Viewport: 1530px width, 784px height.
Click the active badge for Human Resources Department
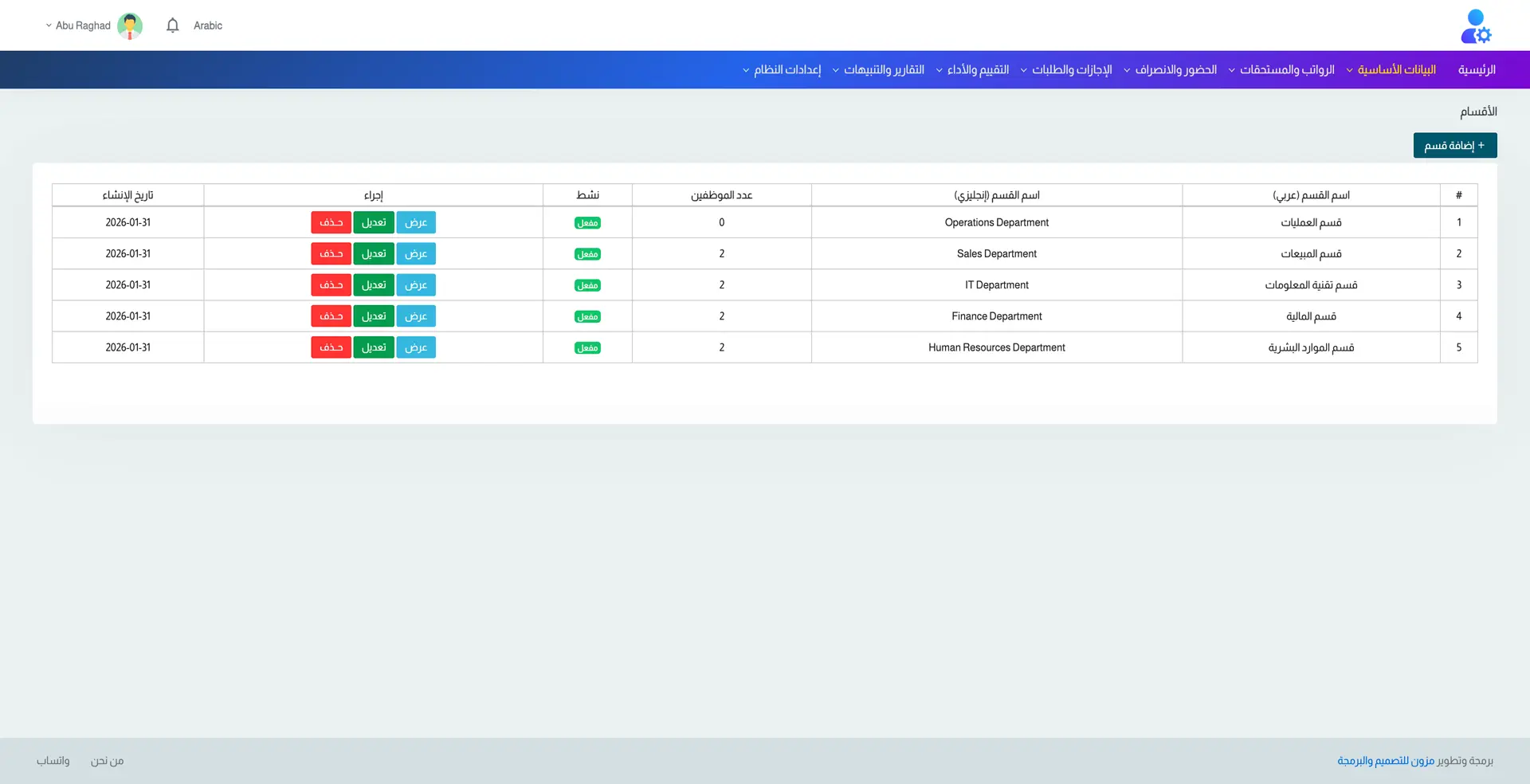tap(587, 348)
